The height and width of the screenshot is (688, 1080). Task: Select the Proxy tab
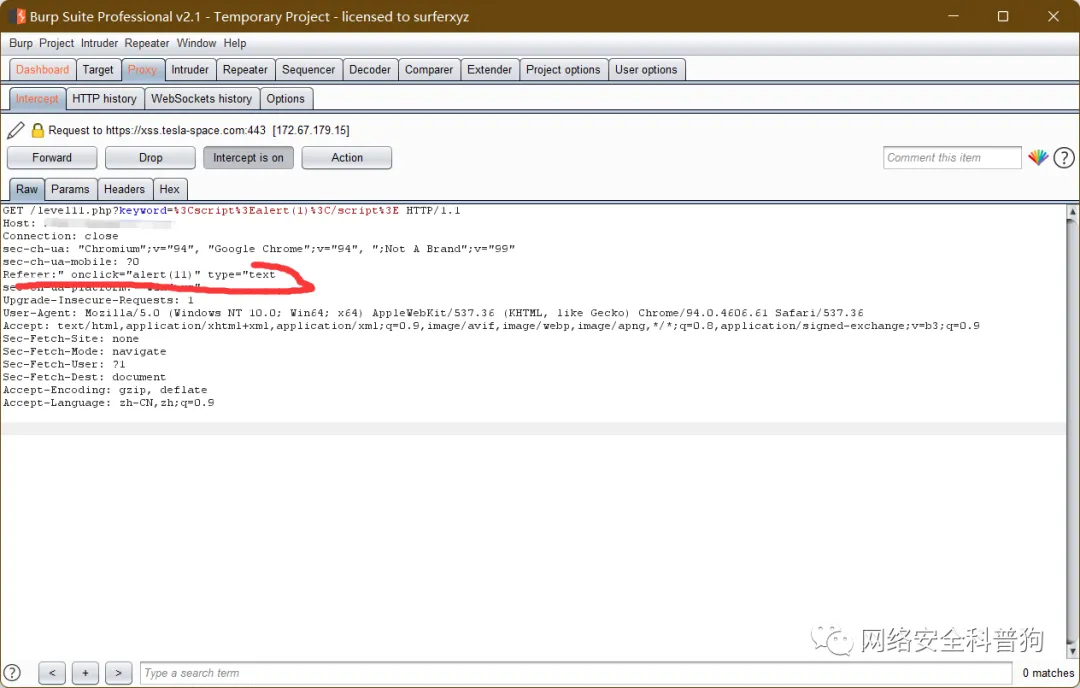(x=143, y=70)
